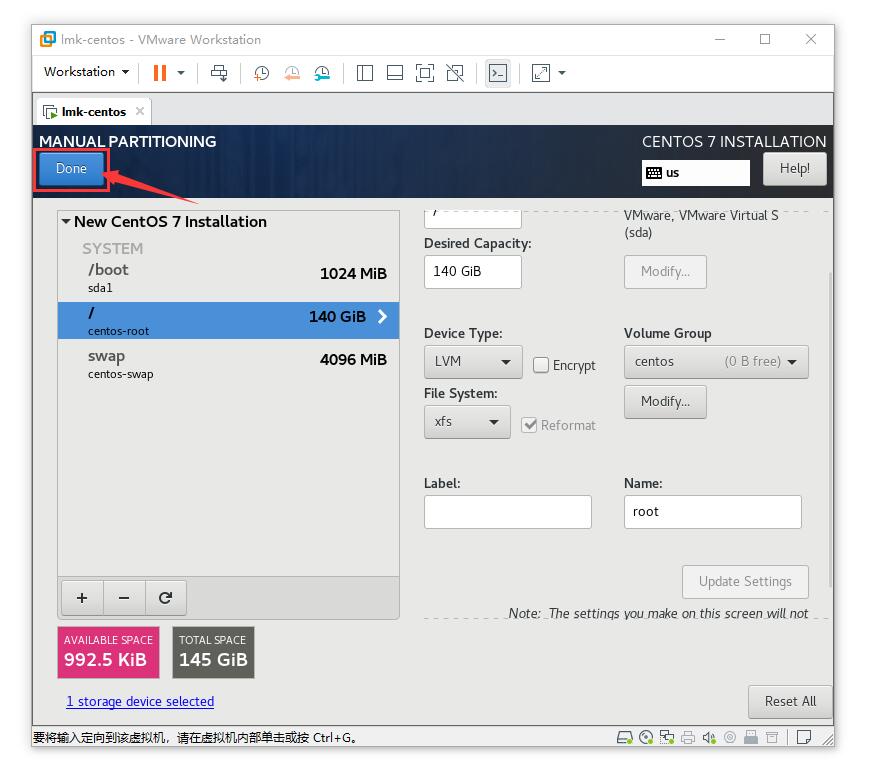
Task: Click the TOTAL SPACE 145 GiB box
Action: pyautogui.click(x=213, y=652)
